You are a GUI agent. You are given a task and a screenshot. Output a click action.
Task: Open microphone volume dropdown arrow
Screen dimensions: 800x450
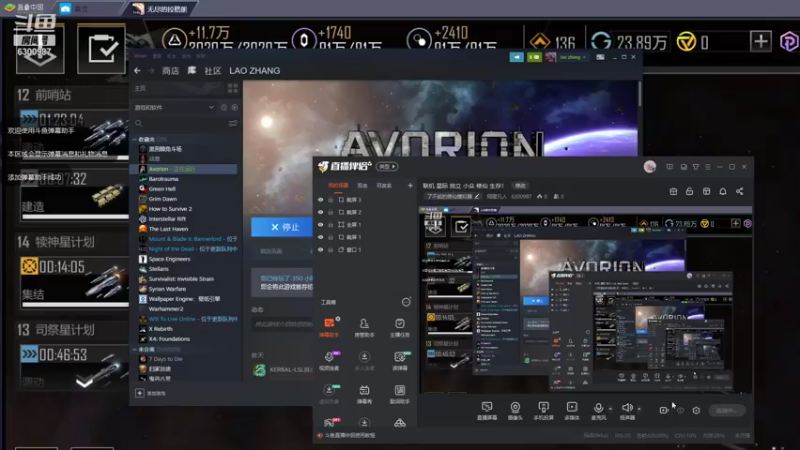point(610,409)
